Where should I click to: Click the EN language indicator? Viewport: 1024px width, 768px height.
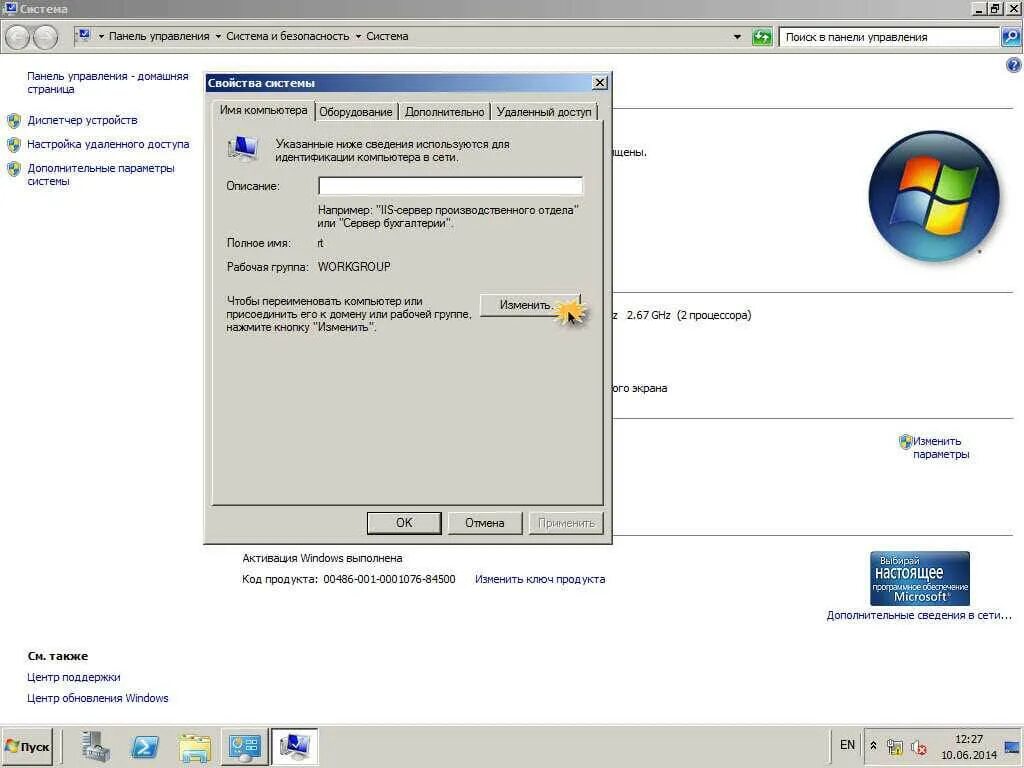tap(847, 745)
